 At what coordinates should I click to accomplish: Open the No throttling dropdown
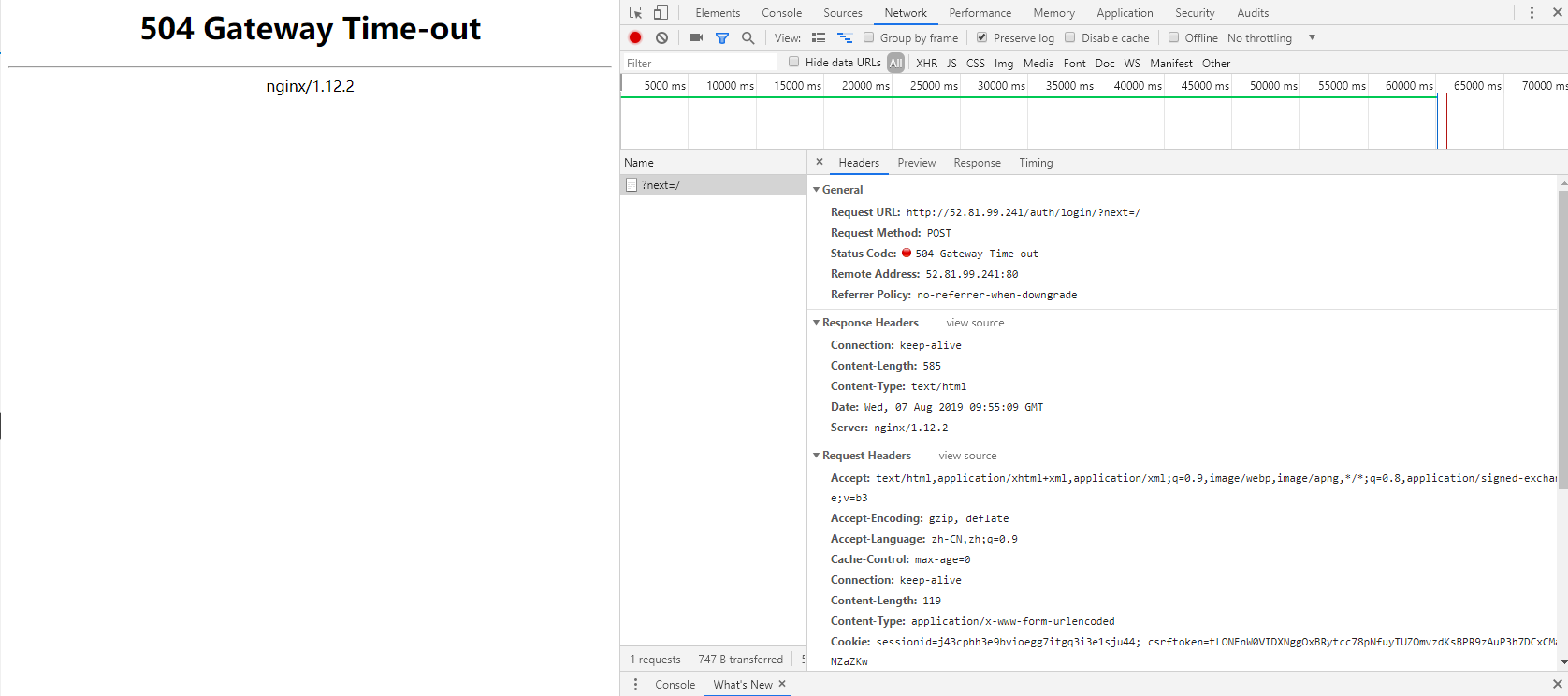(x=1271, y=37)
